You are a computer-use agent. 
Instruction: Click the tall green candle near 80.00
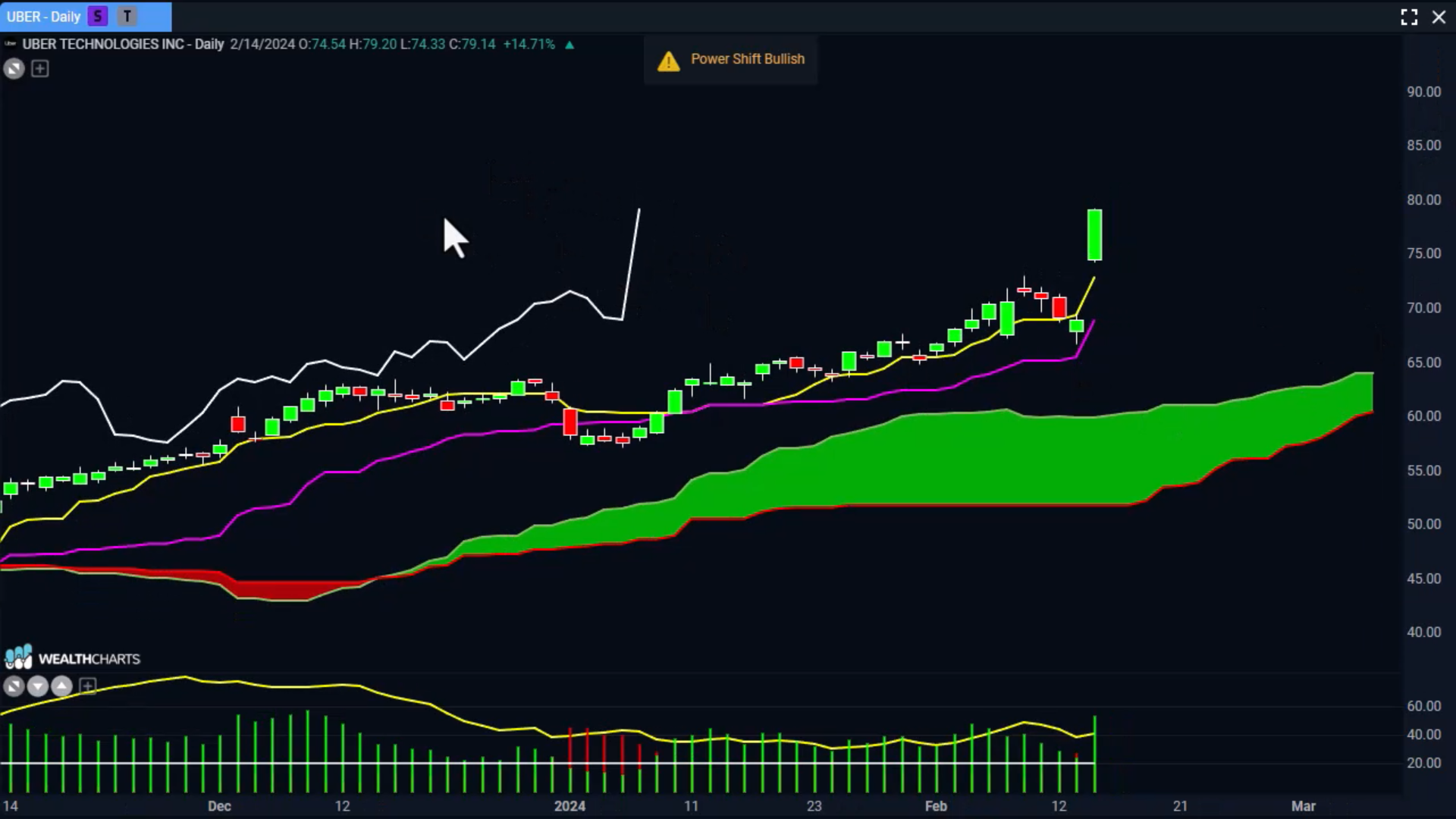tap(1094, 235)
